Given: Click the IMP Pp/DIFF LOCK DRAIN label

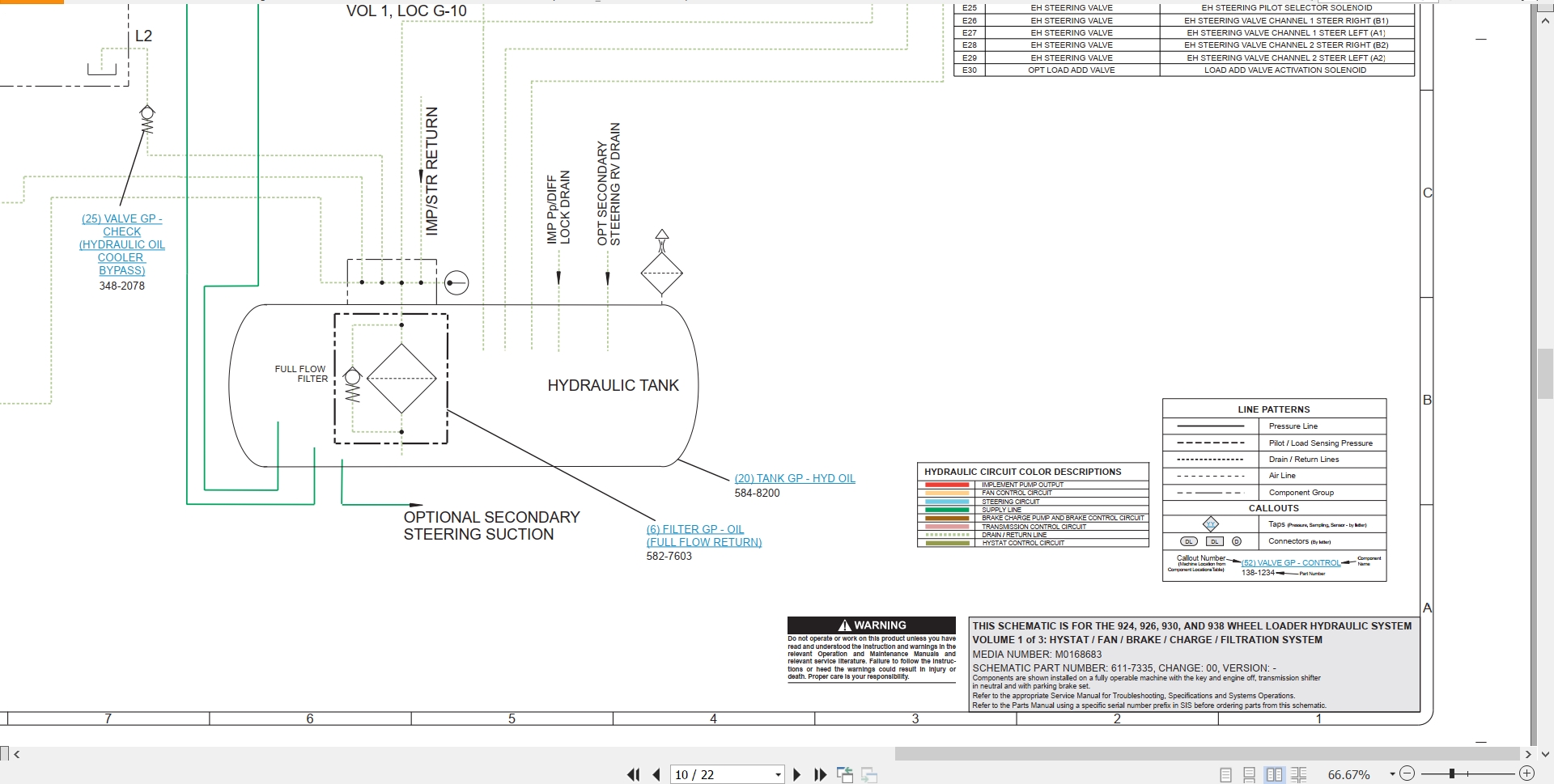Looking at the screenshot, I should pos(558,207).
